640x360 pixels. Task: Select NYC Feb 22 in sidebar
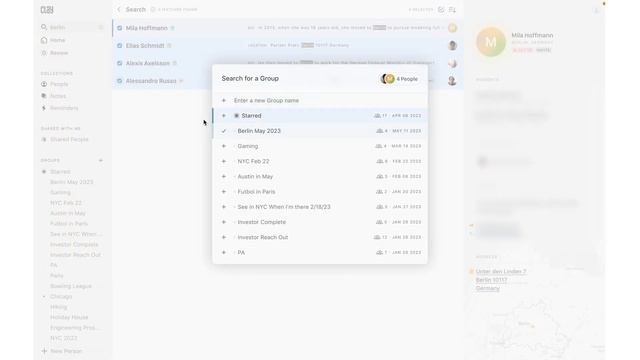point(66,203)
